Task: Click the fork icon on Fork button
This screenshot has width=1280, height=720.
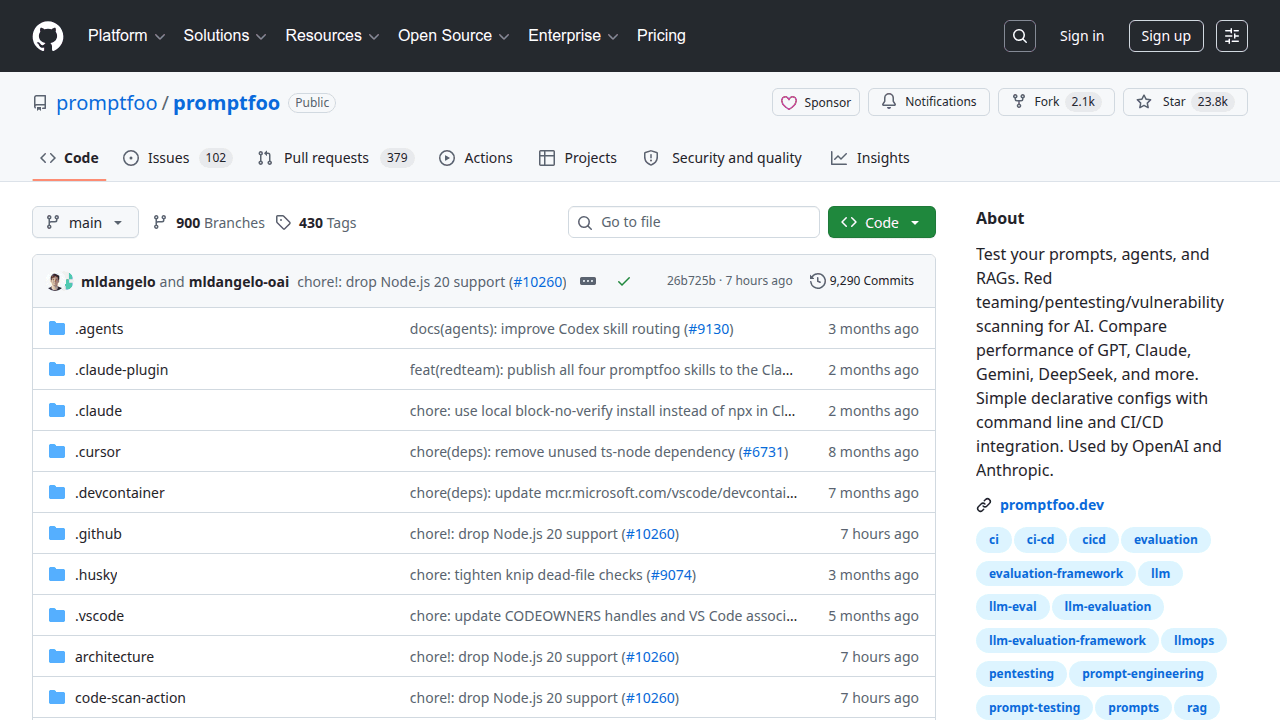Action: 1019,102
